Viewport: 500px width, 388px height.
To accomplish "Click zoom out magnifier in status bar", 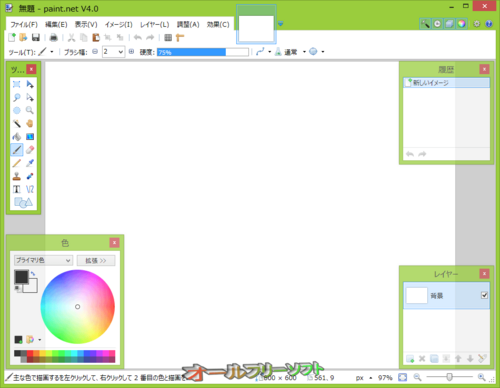I will pos(417,377).
